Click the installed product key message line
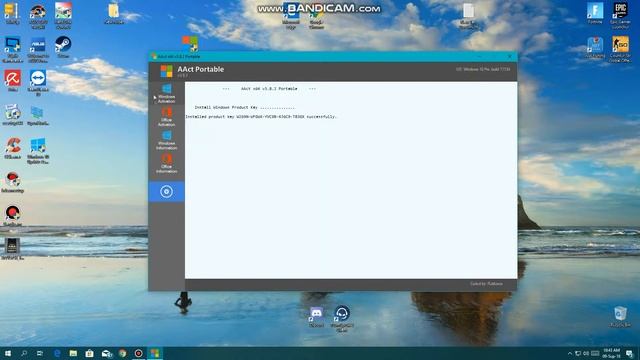The image size is (640, 360). pyautogui.click(x=261, y=117)
